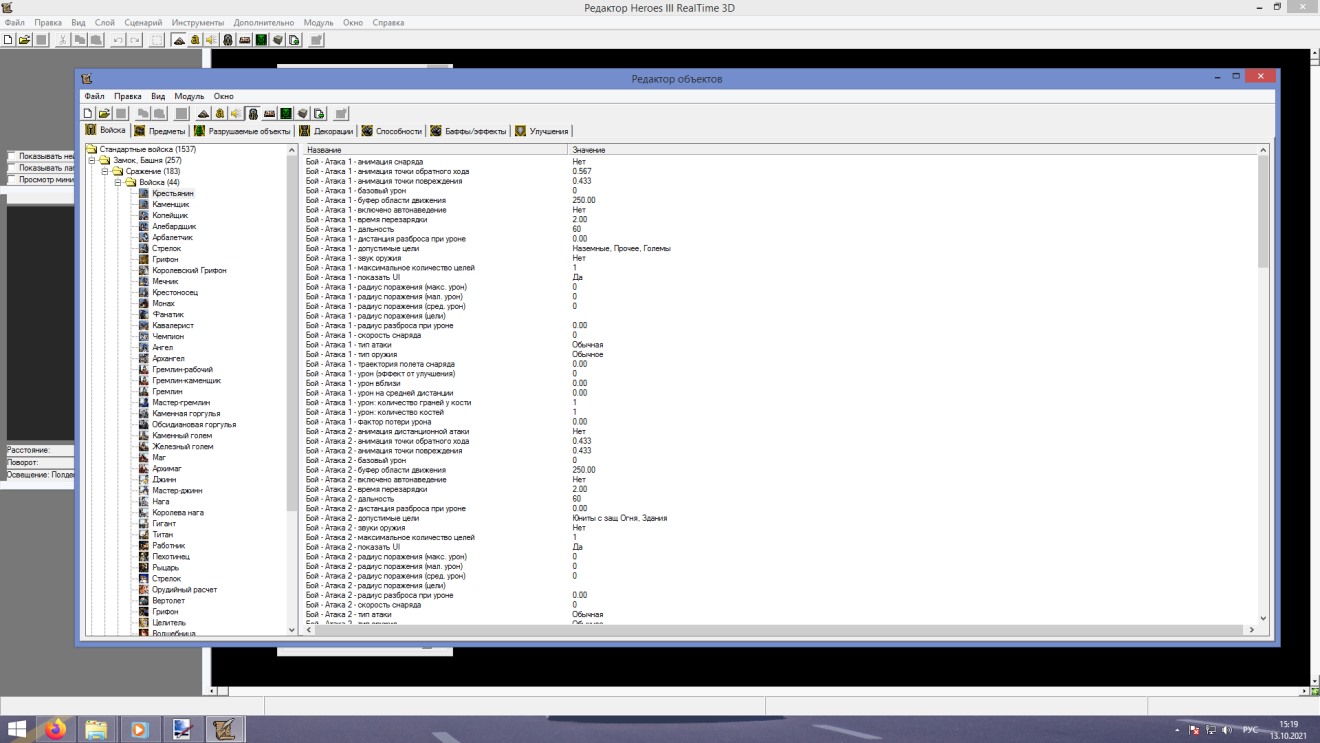This screenshot has width=1320, height=743.
Task: Click Open folder icon in Object Editor toolbar
Action: 104,113
